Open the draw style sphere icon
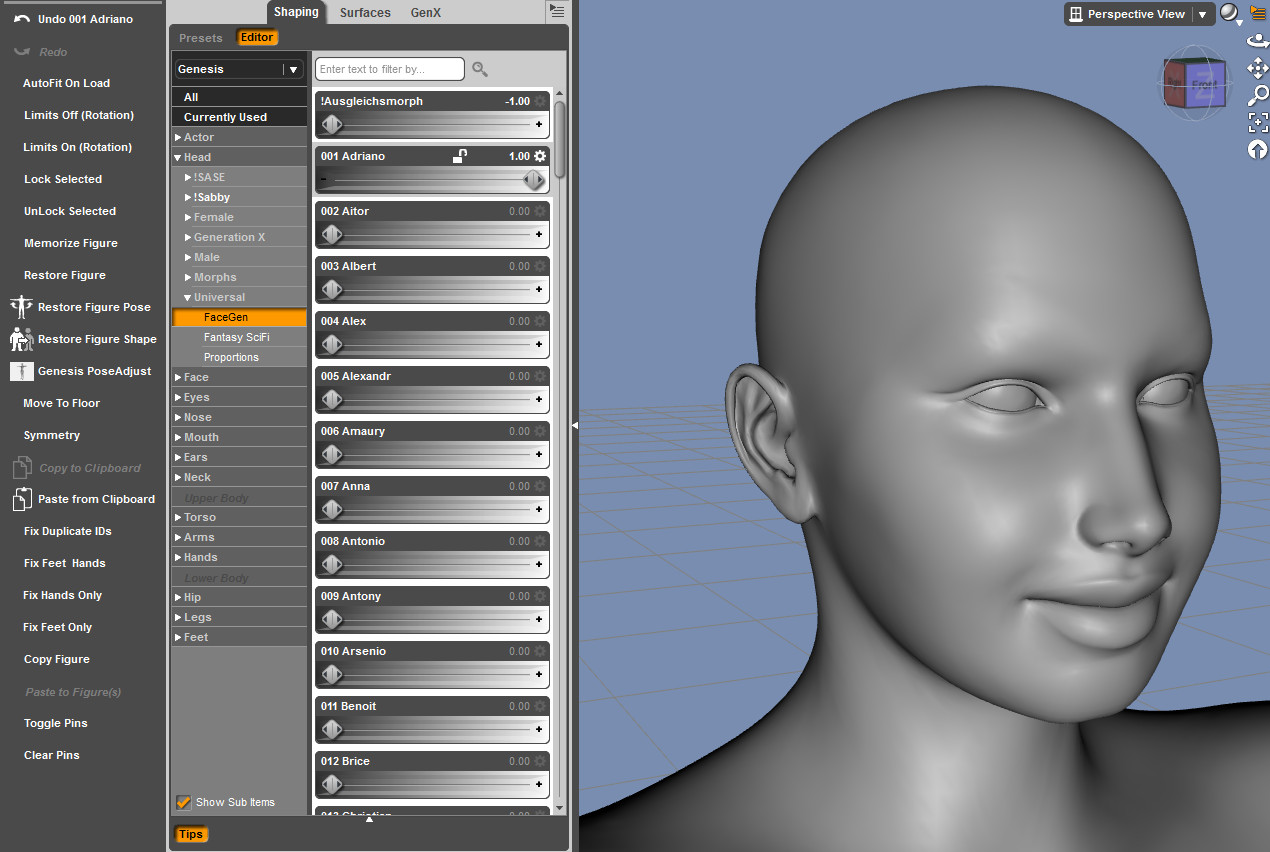The image size is (1270, 852). pyautogui.click(x=1229, y=13)
